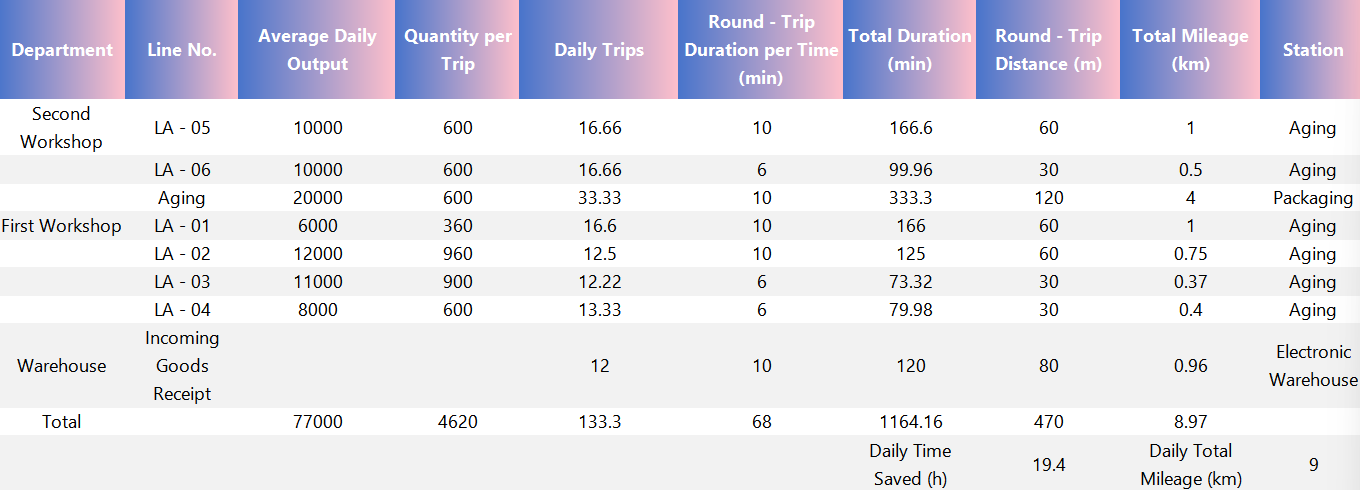Select the Station column header
The width and height of the screenshot is (1360, 490).
1310,50
